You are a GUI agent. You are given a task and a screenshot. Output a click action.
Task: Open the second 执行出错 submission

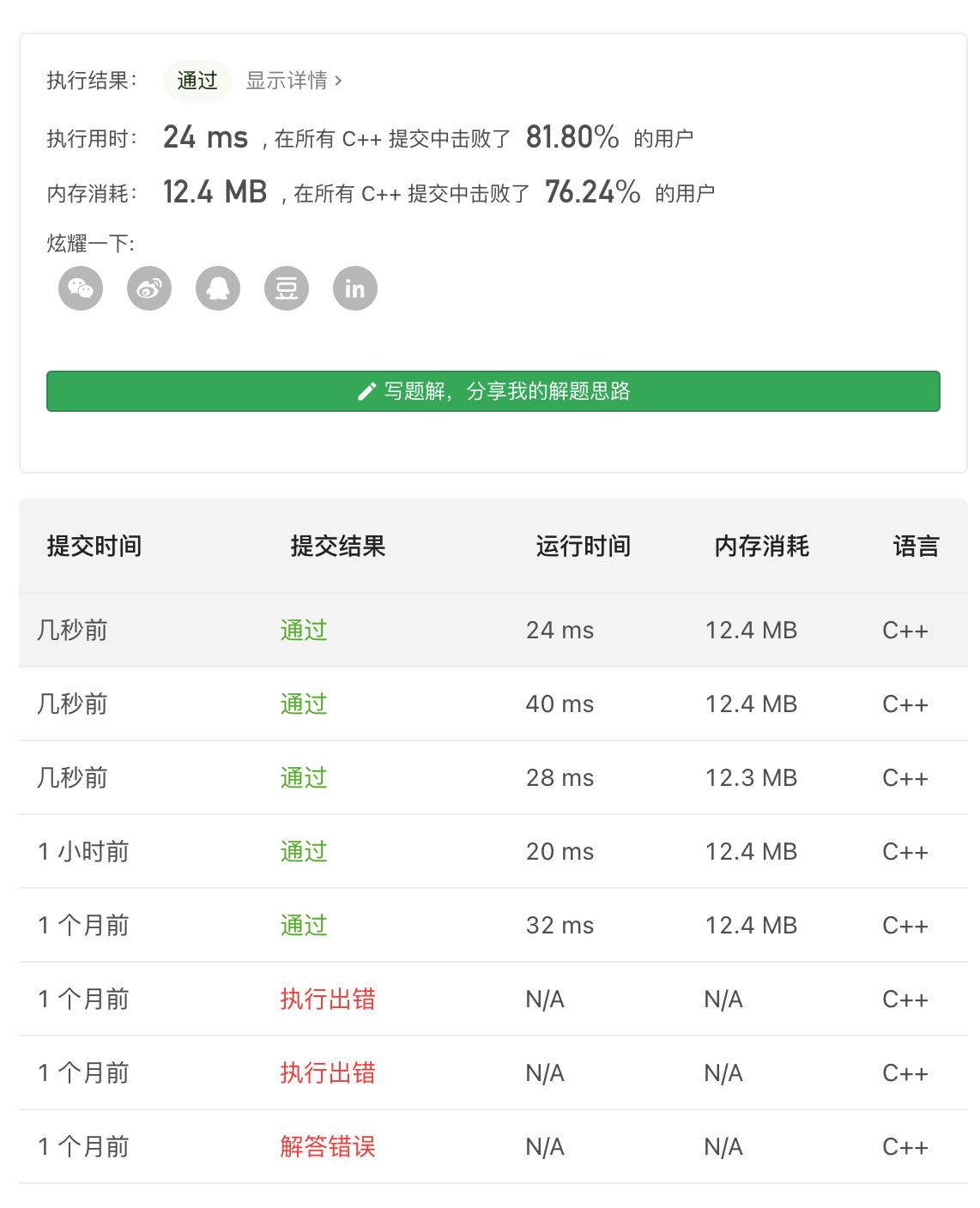point(328,1073)
